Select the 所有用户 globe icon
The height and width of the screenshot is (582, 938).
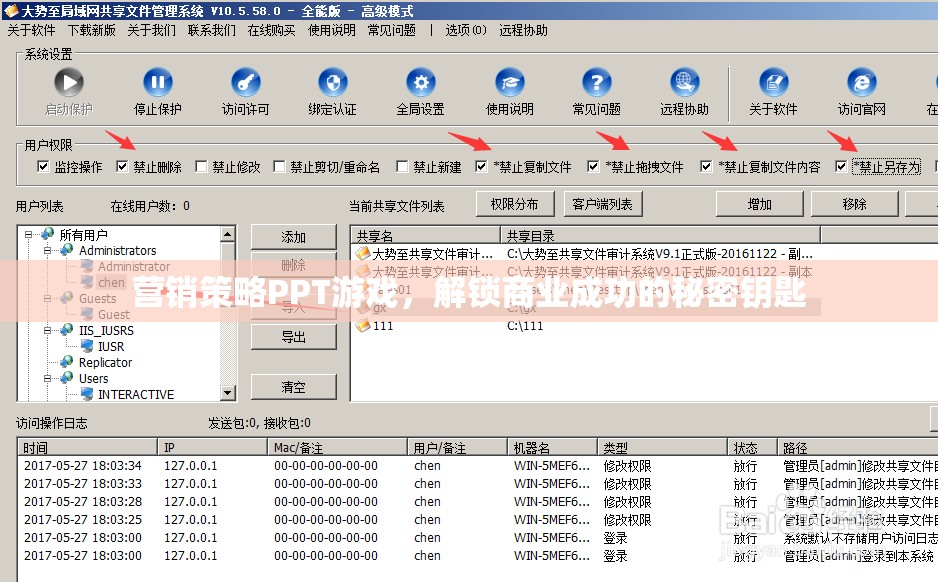click(47, 234)
